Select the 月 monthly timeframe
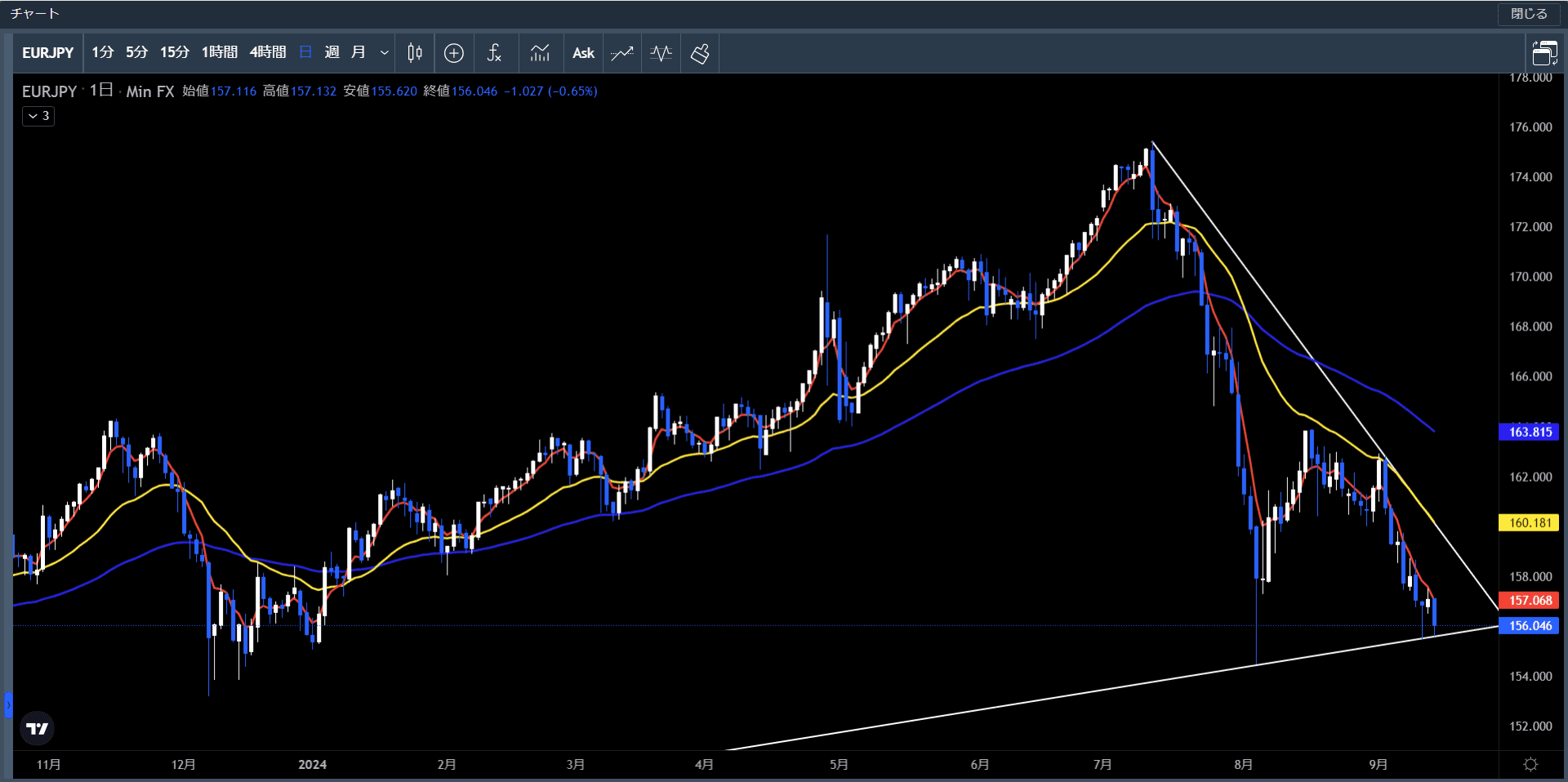The image size is (1568, 782). pyautogui.click(x=358, y=53)
